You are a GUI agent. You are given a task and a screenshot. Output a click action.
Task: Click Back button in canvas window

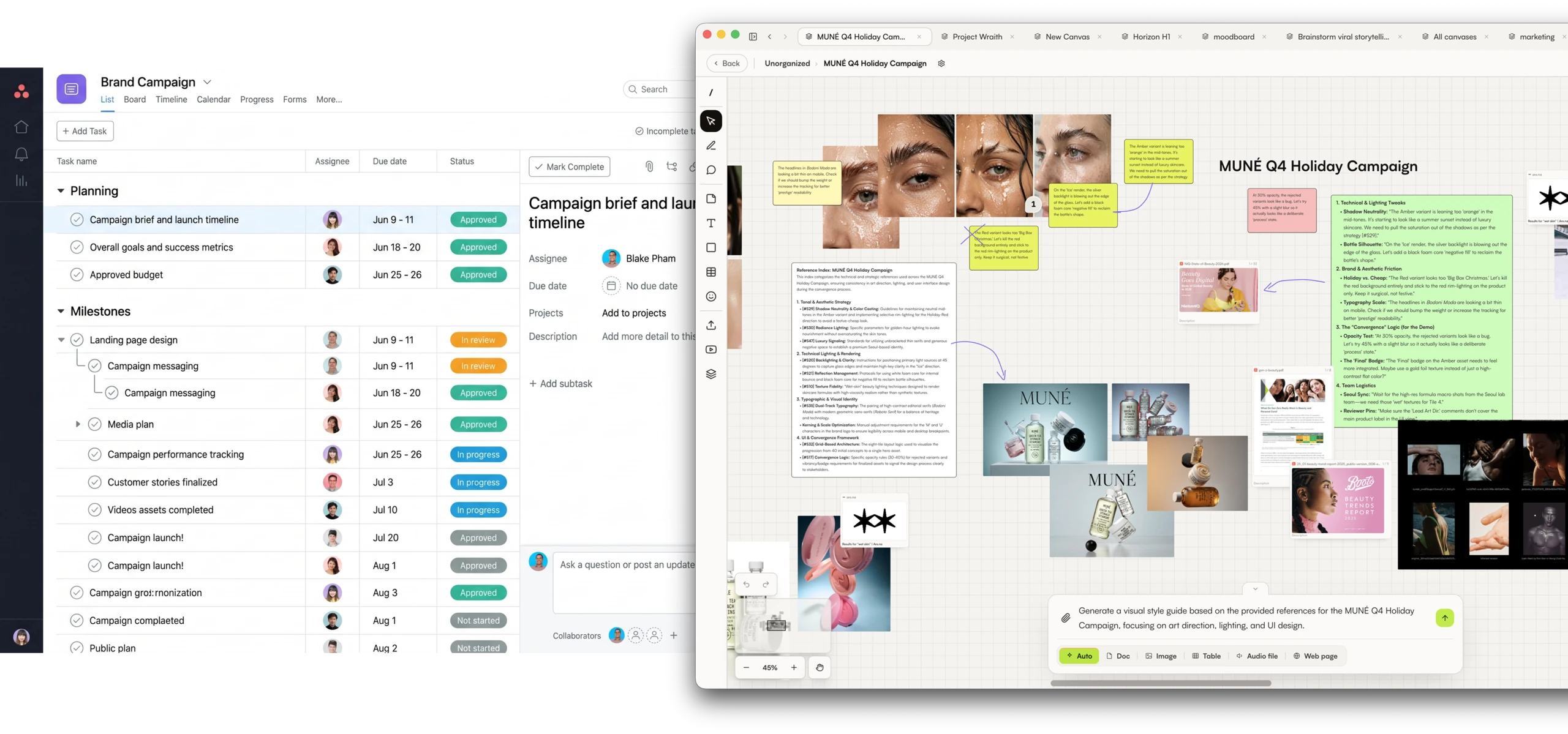(727, 63)
